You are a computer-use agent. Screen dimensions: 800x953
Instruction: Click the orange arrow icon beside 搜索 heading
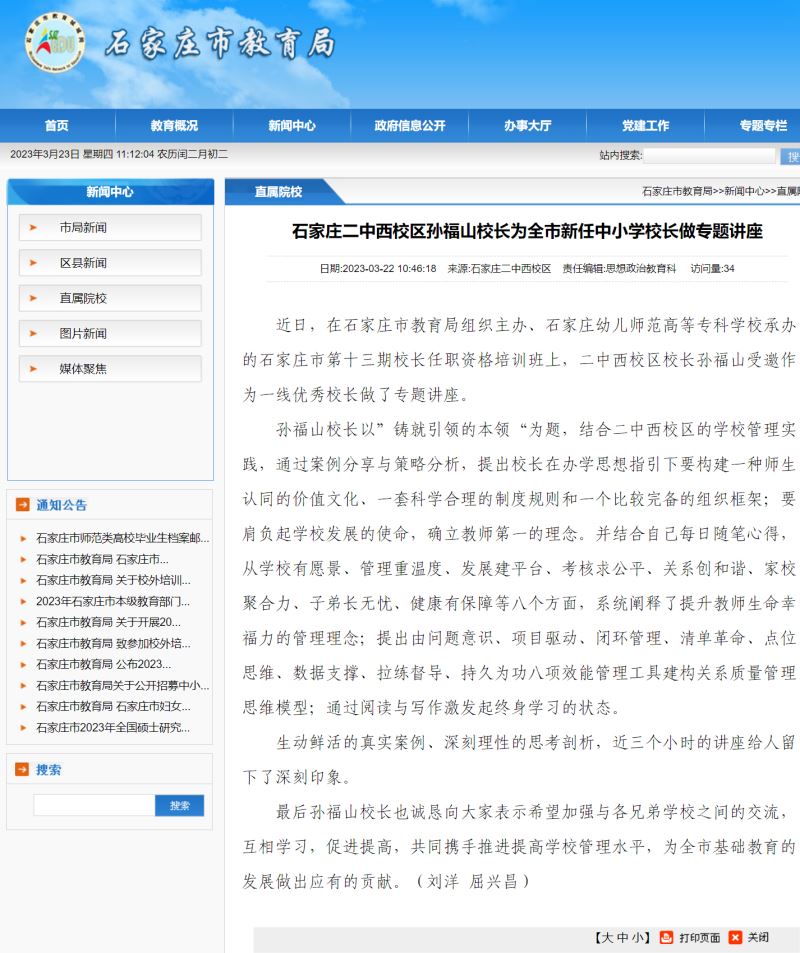click(x=22, y=769)
